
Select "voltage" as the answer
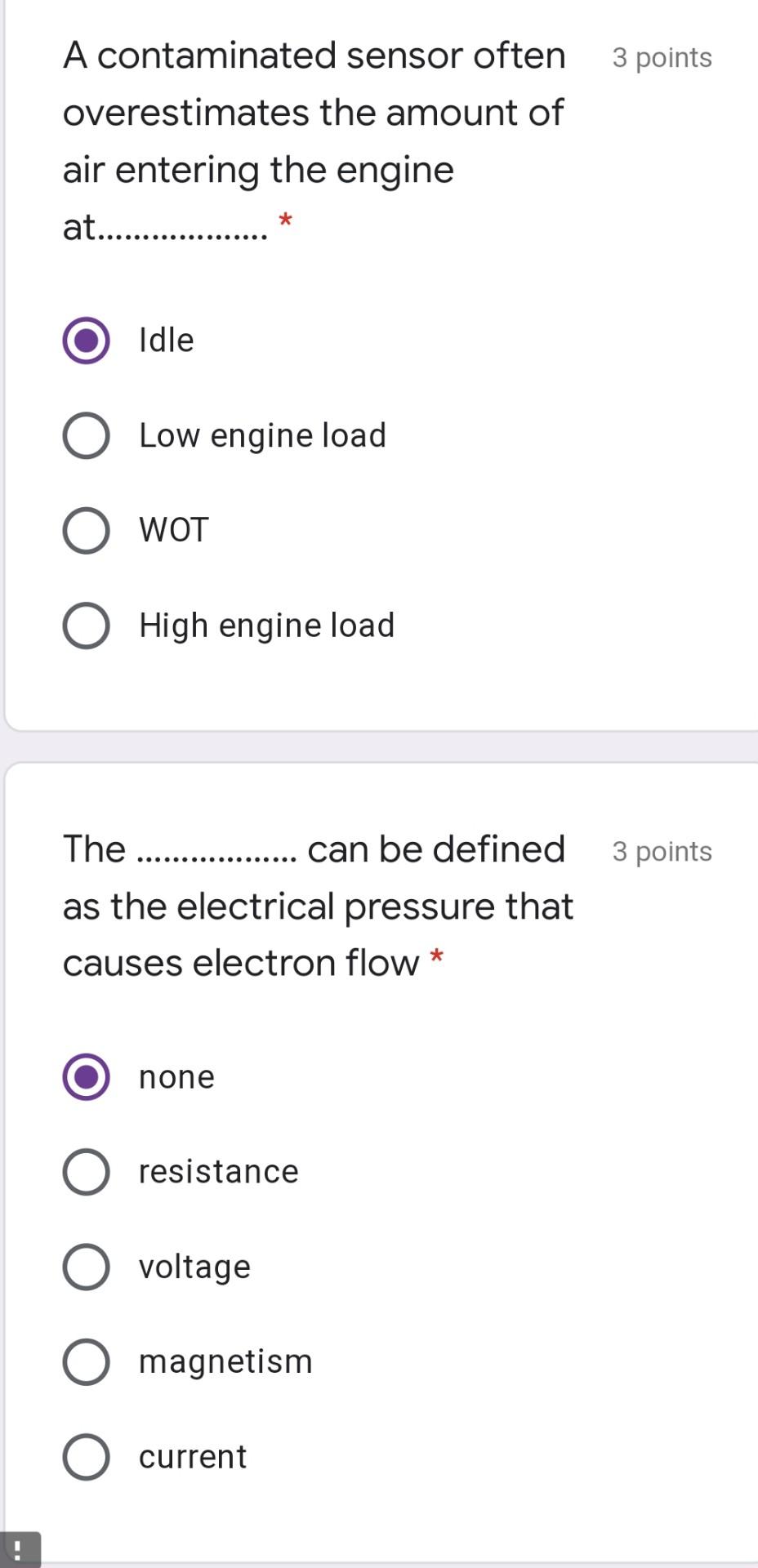coord(86,1267)
